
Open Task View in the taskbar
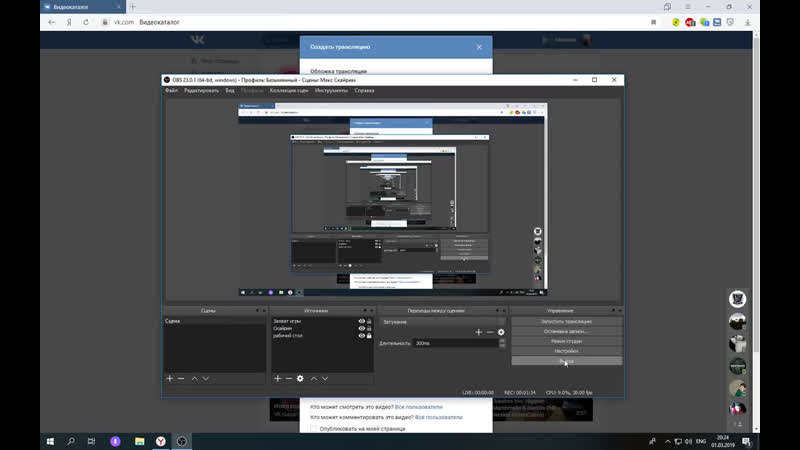pos(91,441)
